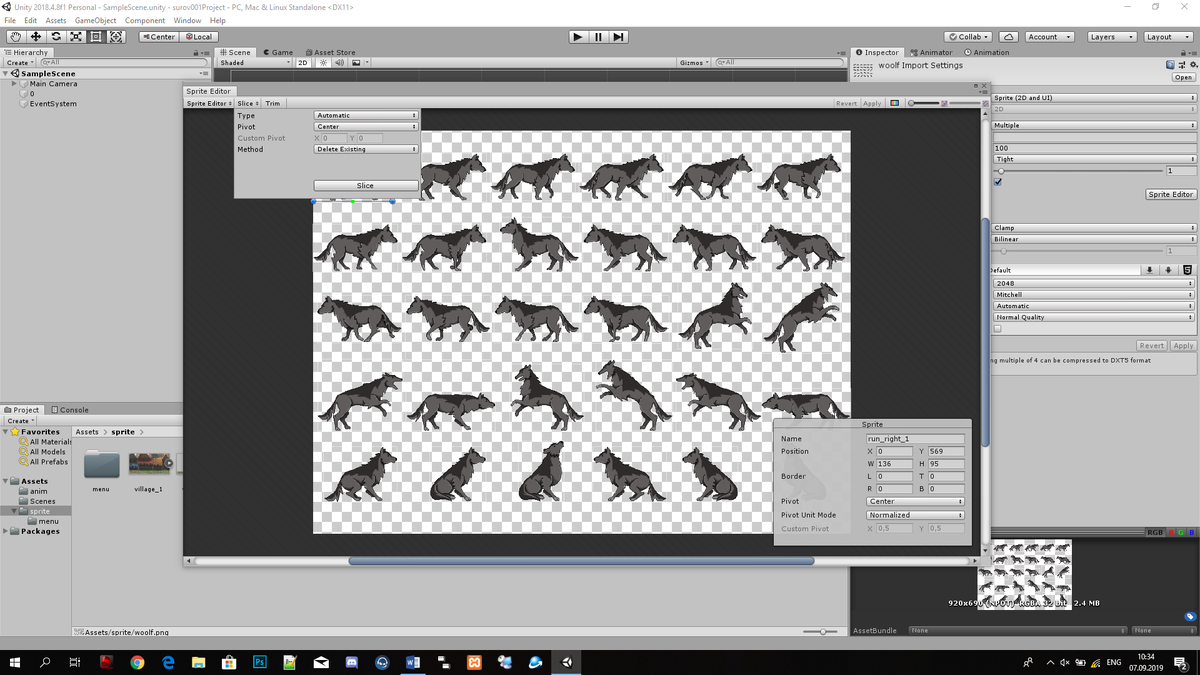Viewport: 1200px width, 675px height.
Task: Open the Type Automatic dropdown
Action: (366, 116)
